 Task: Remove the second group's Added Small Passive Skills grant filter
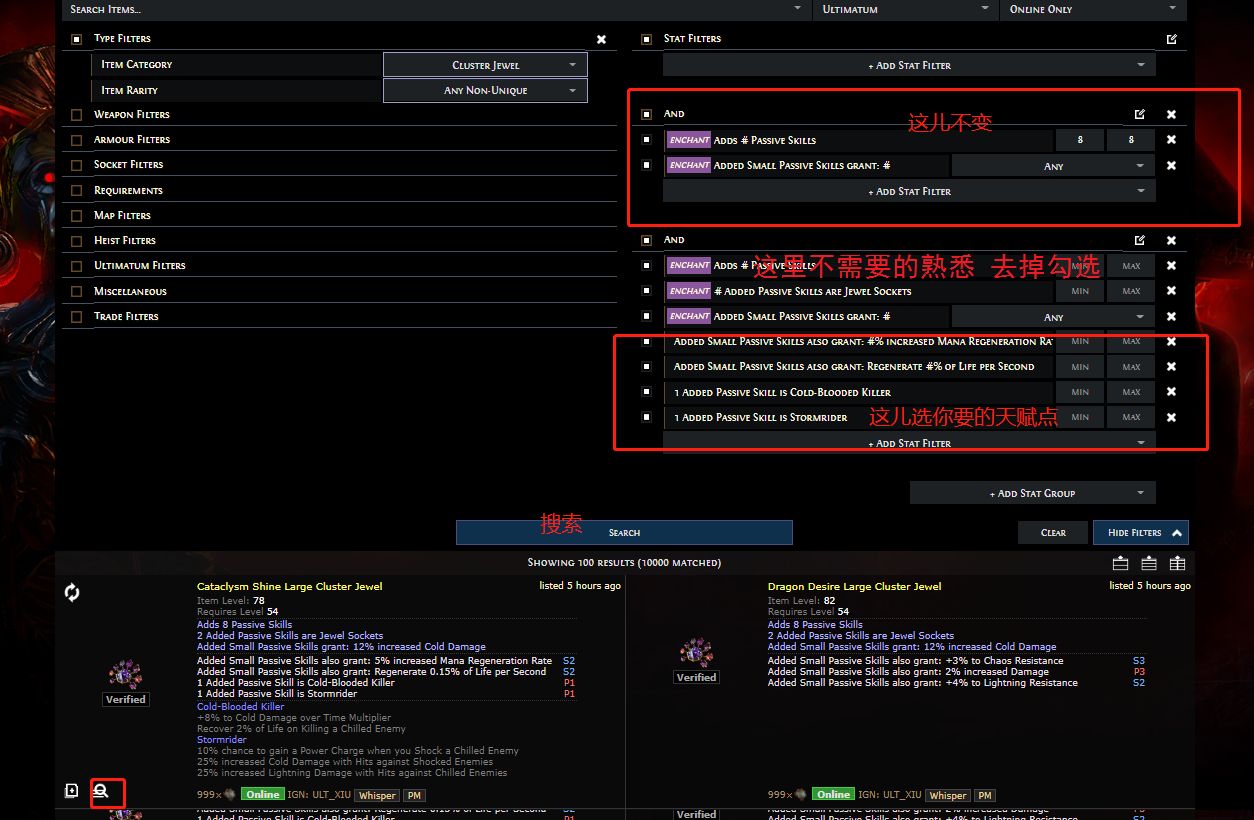point(1171,316)
